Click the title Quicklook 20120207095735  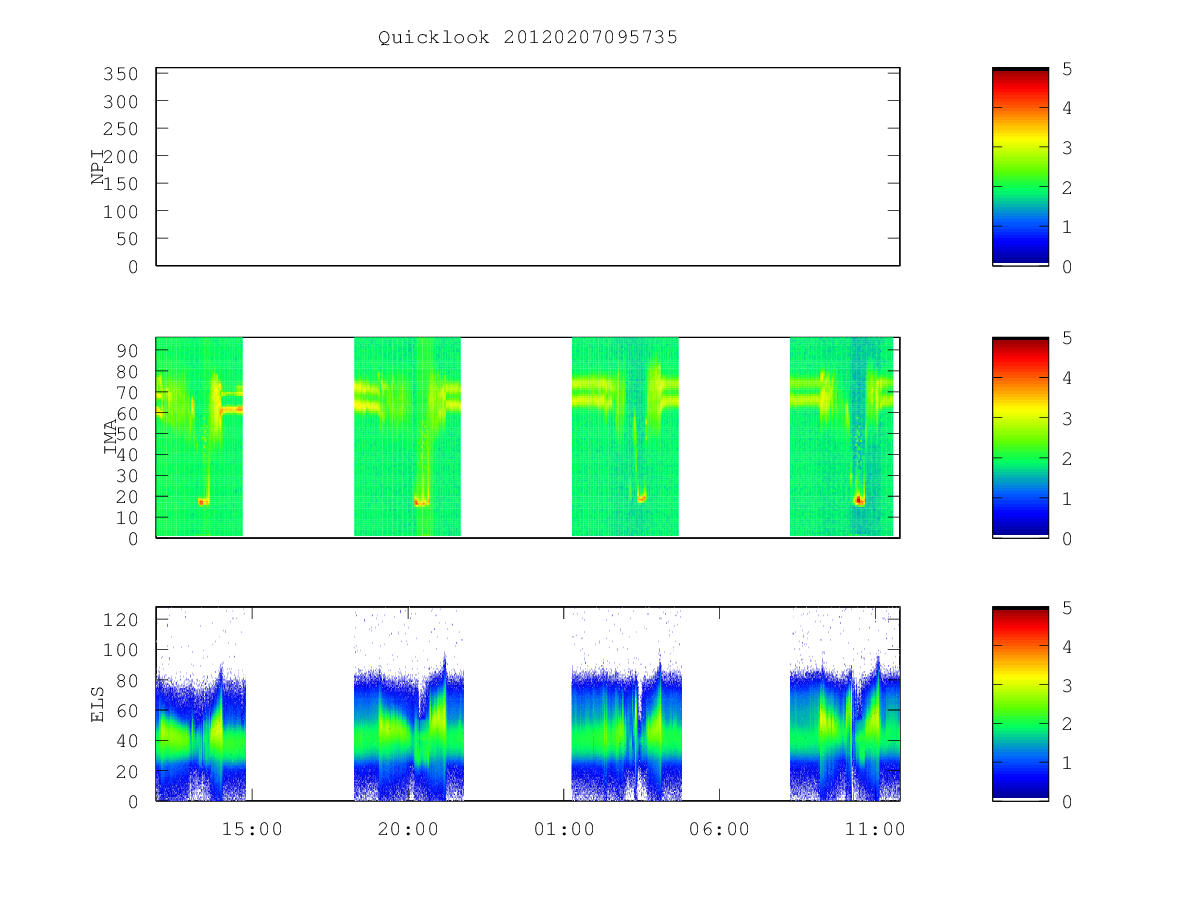(528, 38)
